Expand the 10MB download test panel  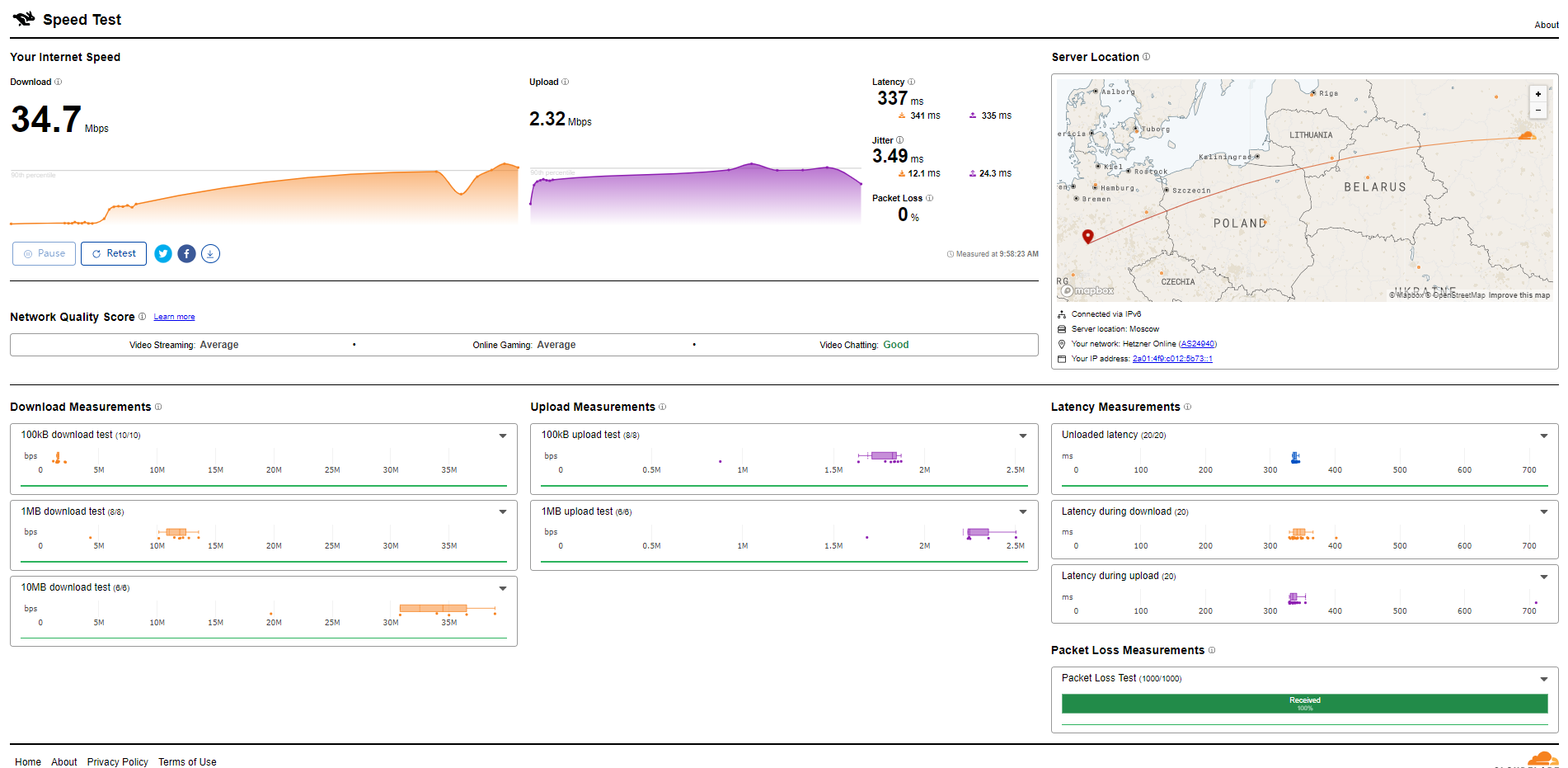point(503,588)
